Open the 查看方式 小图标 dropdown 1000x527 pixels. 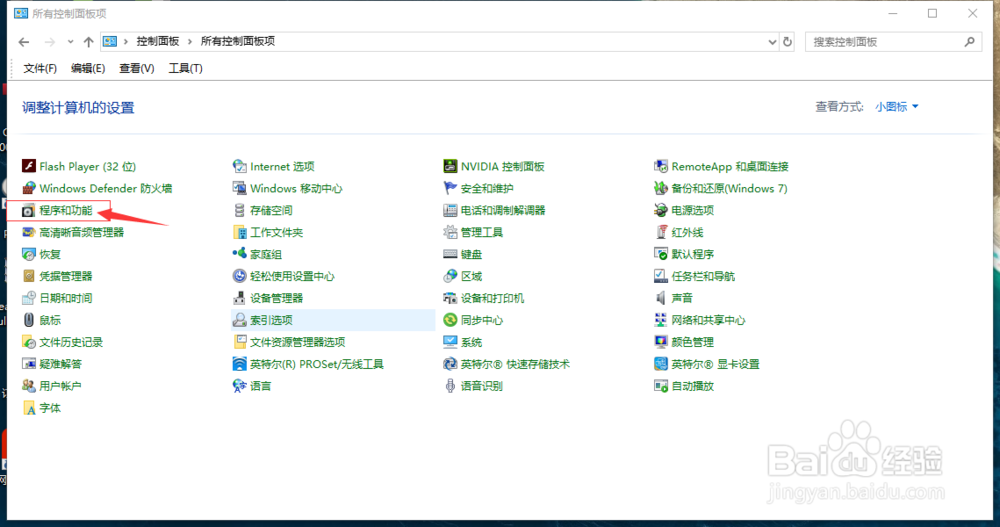coord(897,107)
